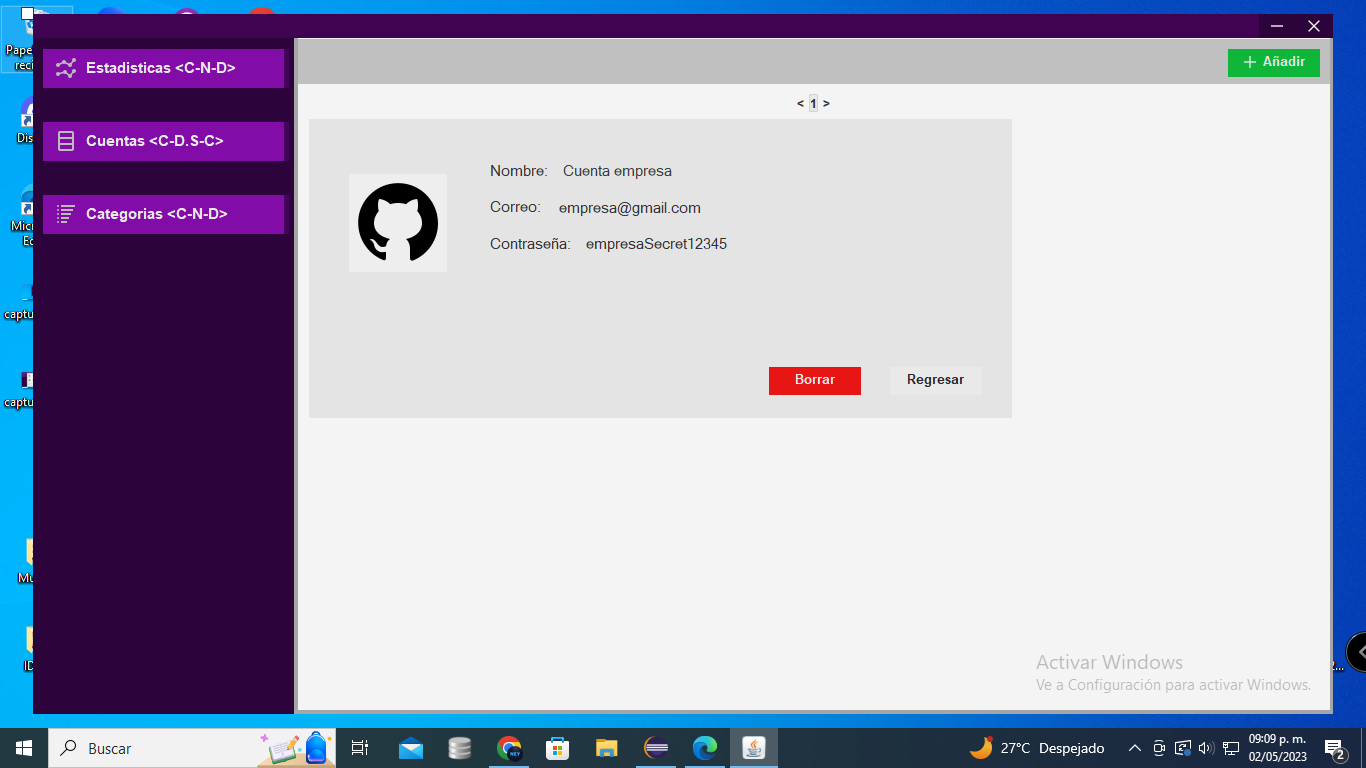
Task: Click the Nombre: label
Action: point(519,171)
